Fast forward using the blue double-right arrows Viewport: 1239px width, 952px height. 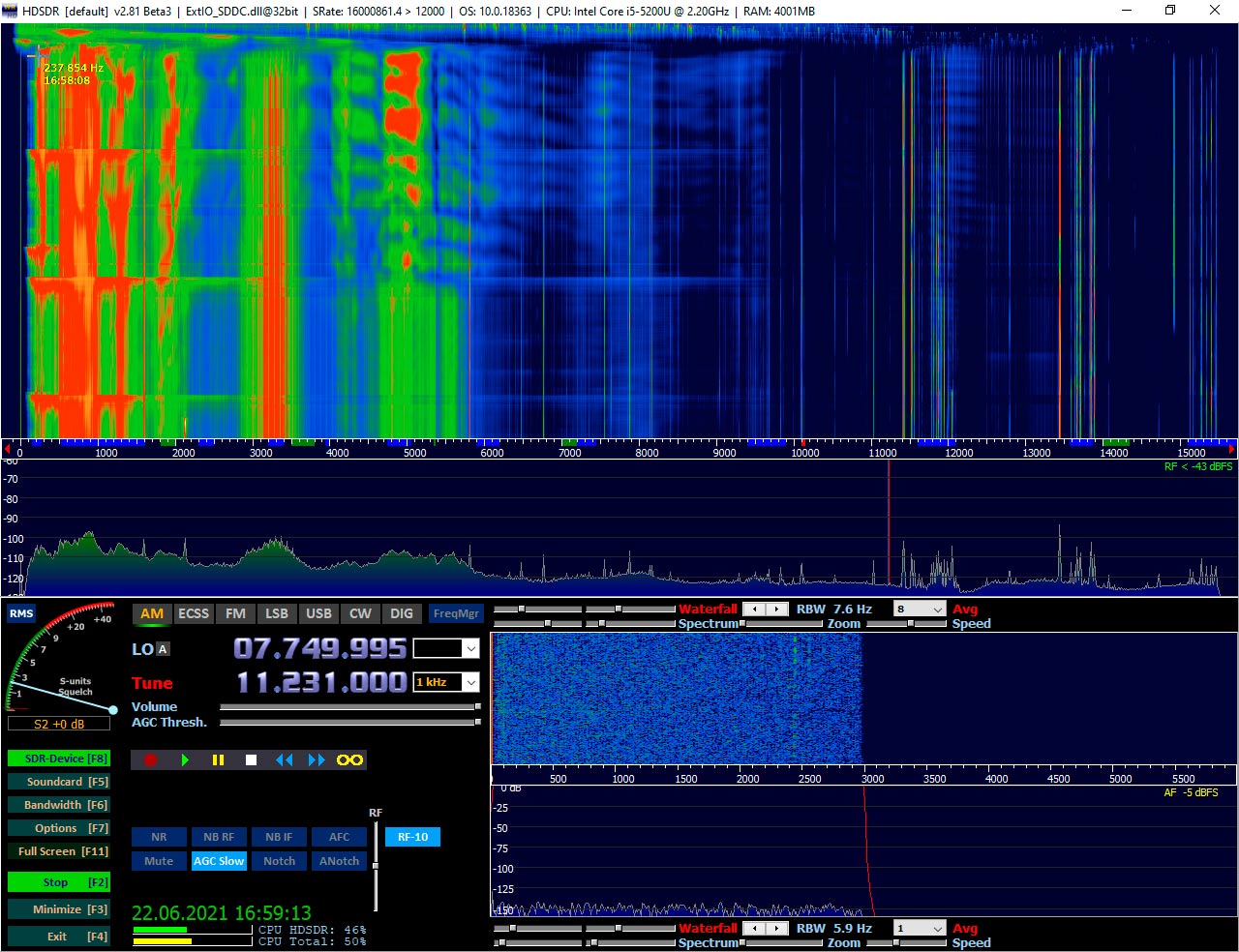pos(317,760)
